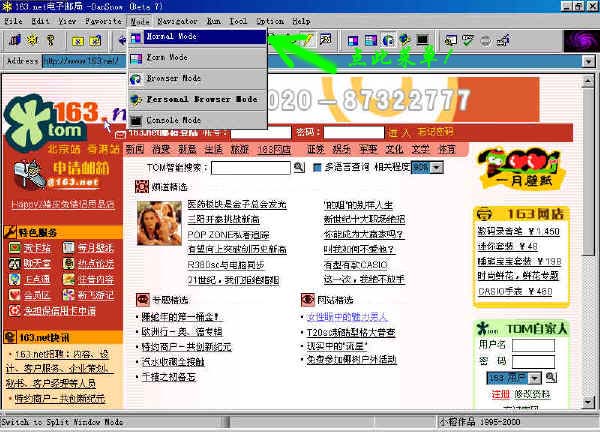Image resolution: width=600 pixels, height=432 pixels.
Task: Click the second yellow folder toolbar icon
Action: tap(95, 40)
